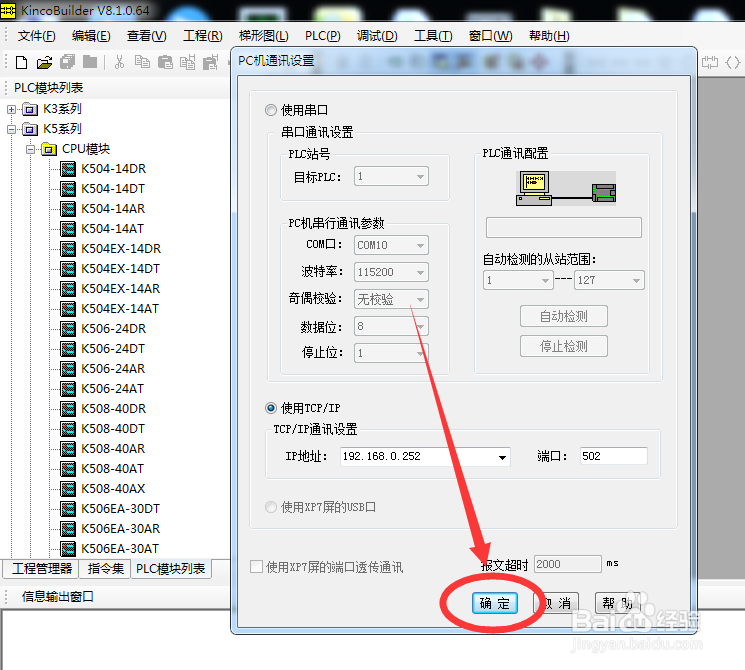Screen dimensions: 745x670
Task: Select the 使用TCP/IP radio button
Action: [271, 408]
